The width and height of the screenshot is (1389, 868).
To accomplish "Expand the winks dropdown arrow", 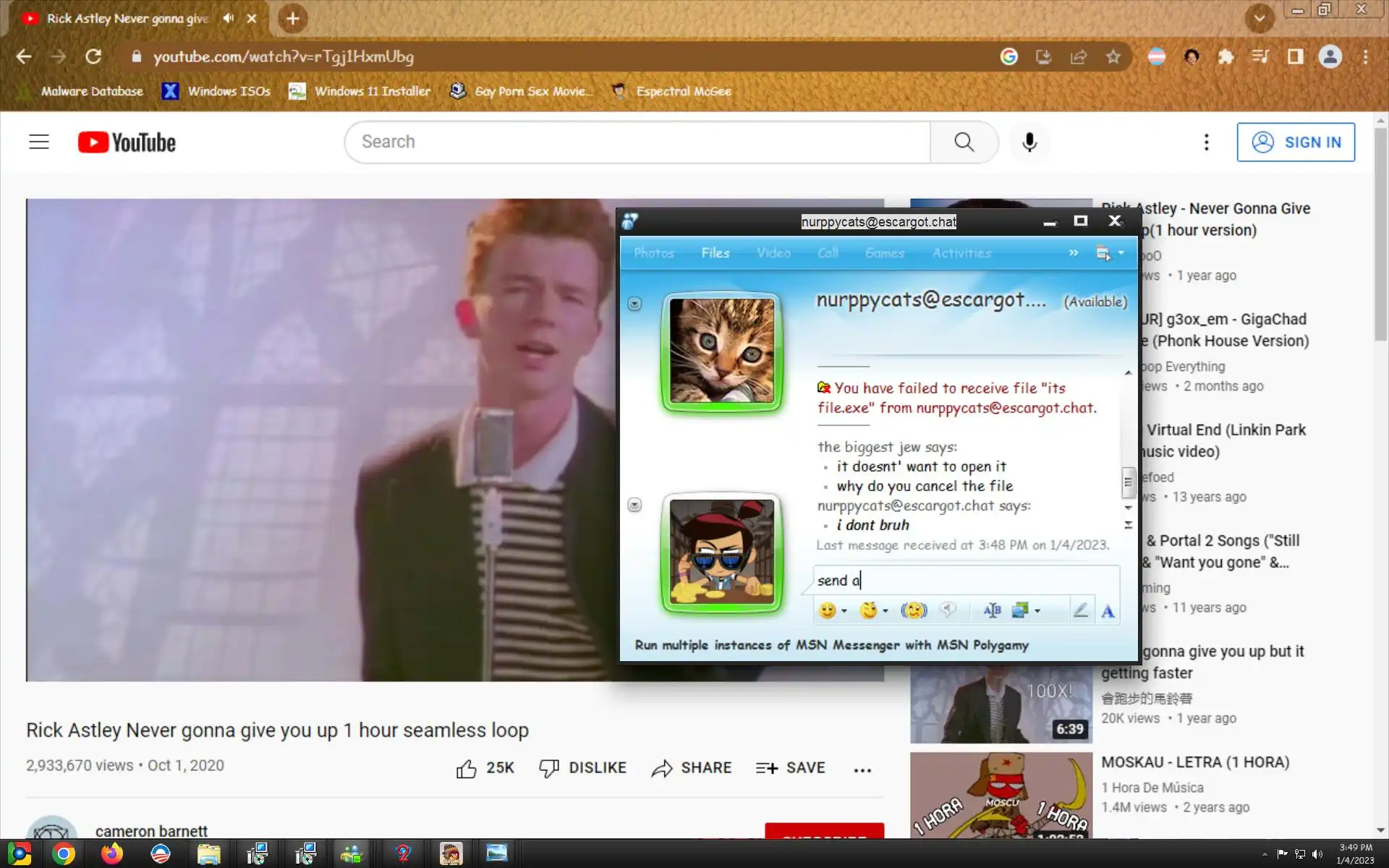I will tap(885, 611).
